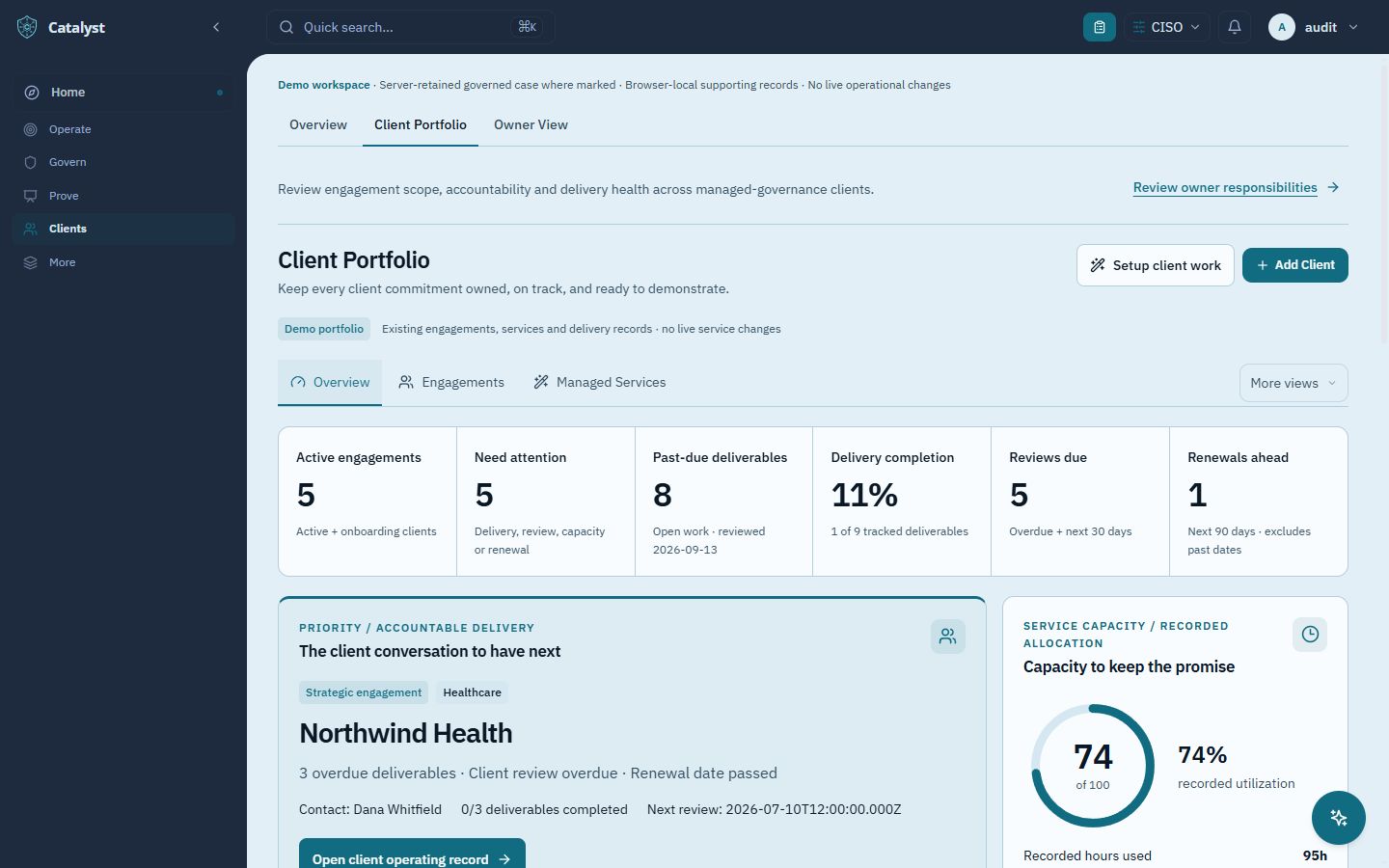This screenshot has width=1389, height=868.
Task: Open the Engagements tab
Action: (x=451, y=383)
